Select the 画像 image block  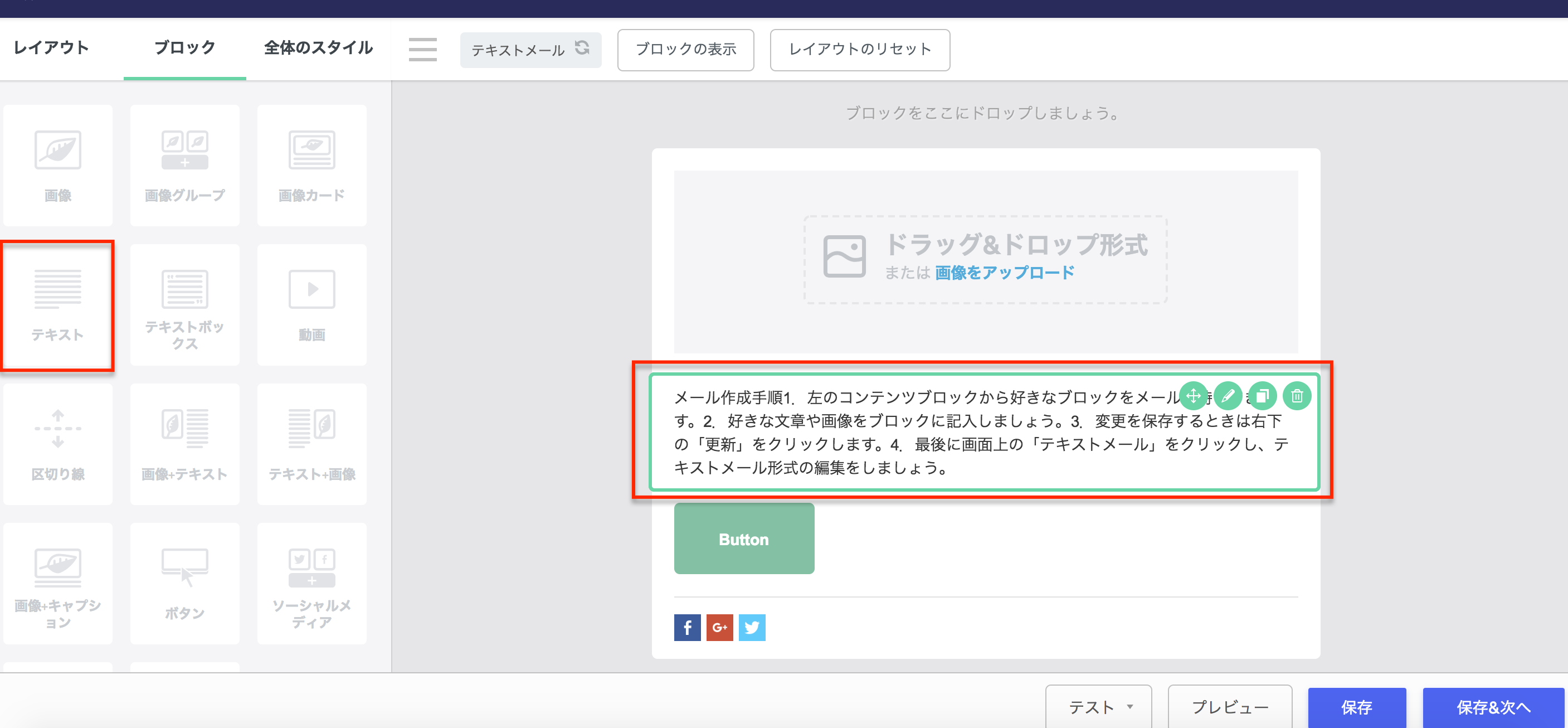(x=58, y=165)
